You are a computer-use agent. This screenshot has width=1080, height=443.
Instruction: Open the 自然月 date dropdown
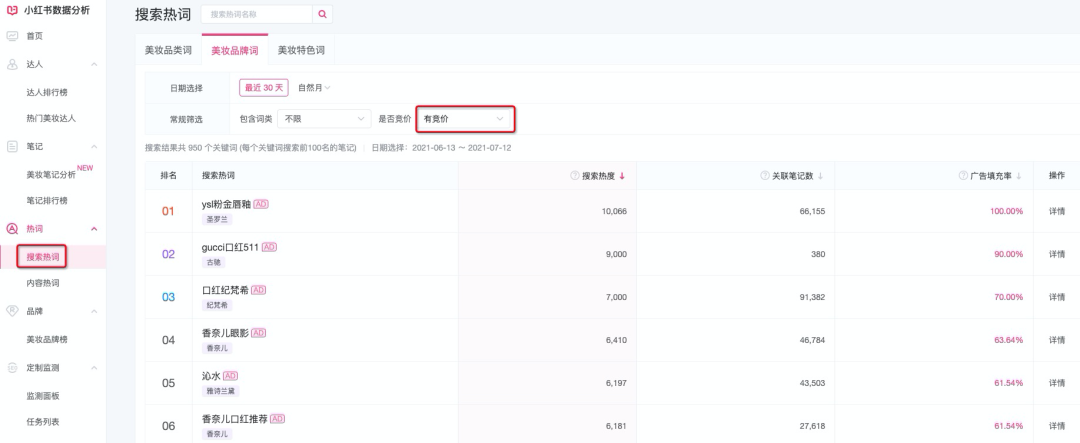point(314,87)
